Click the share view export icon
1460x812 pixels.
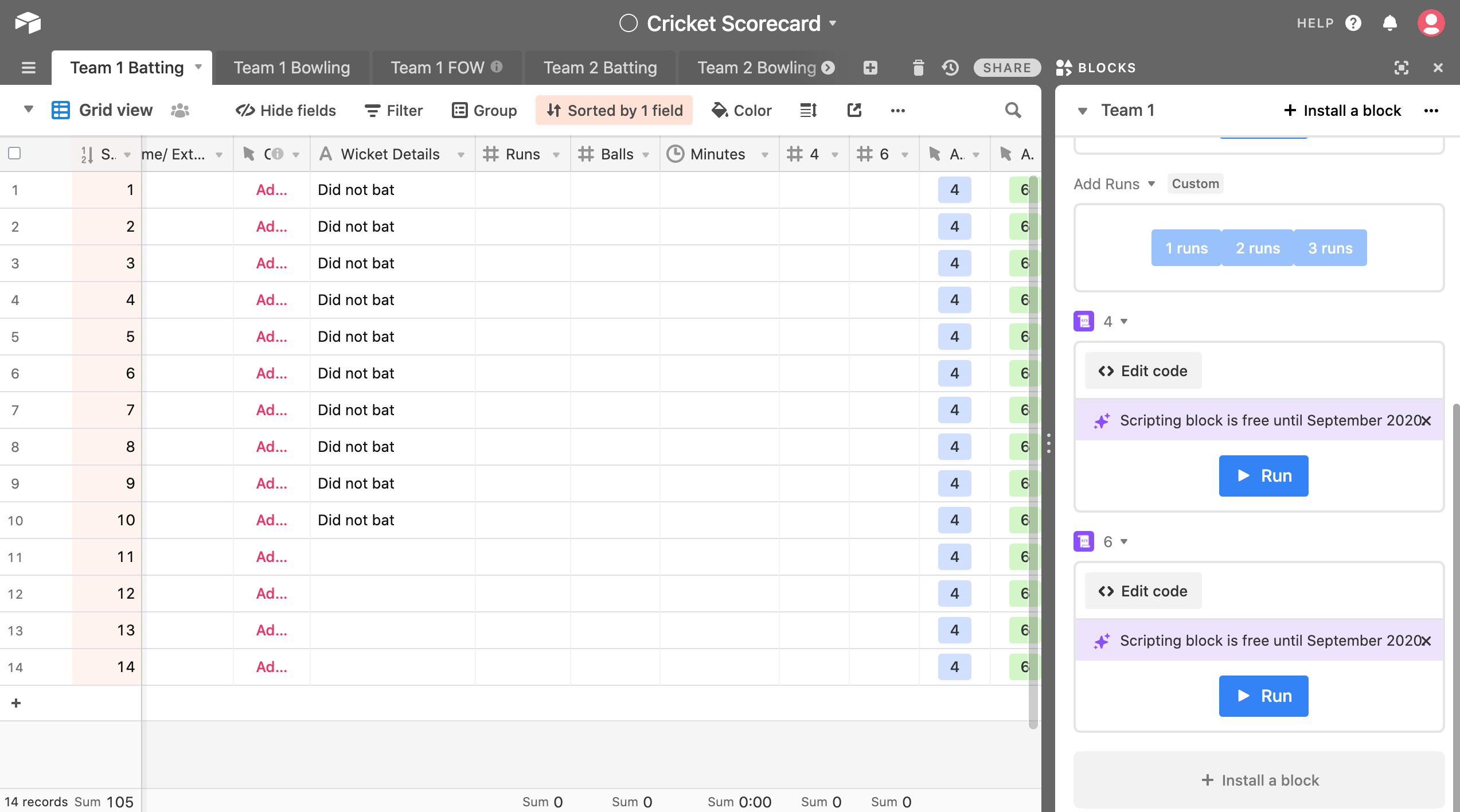[854, 110]
